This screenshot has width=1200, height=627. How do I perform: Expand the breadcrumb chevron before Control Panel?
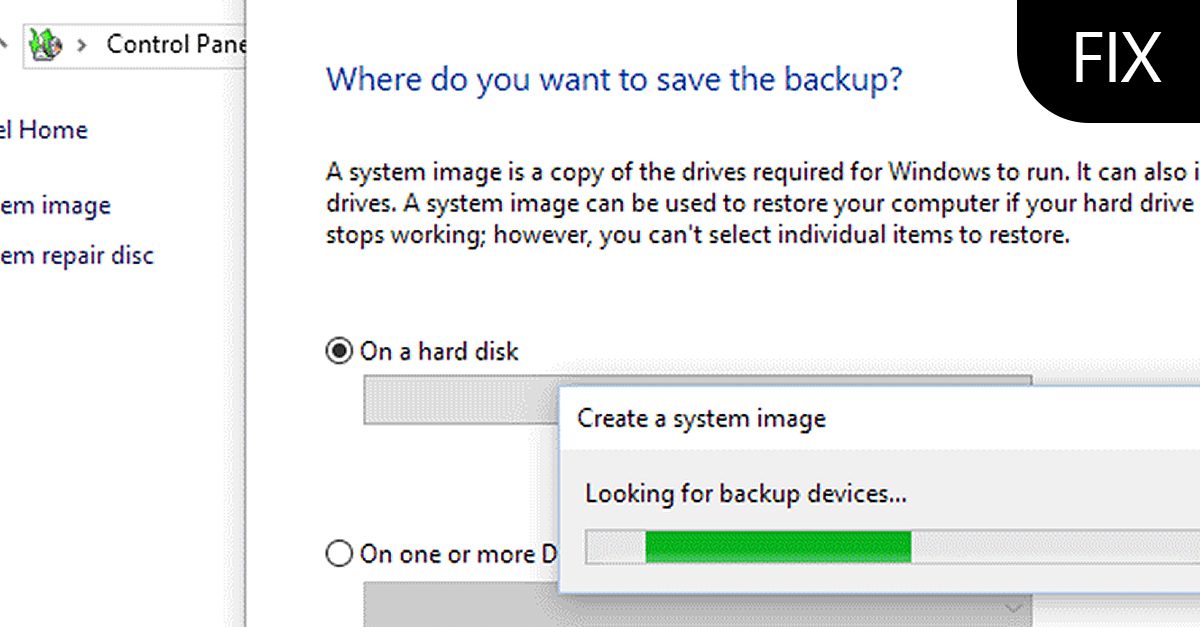pos(82,44)
